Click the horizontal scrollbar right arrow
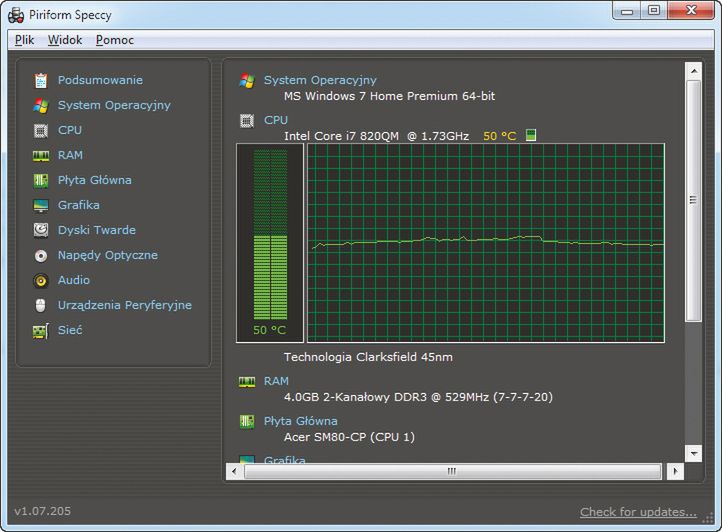This screenshot has height=532, width=722. [x=674, y=471]
